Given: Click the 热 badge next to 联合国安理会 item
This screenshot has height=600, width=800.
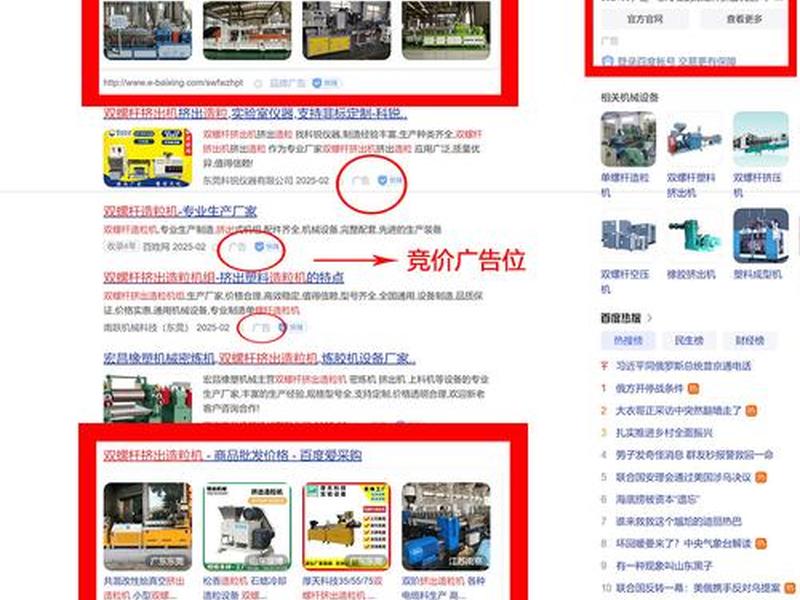Looking at the screenshot, I should tap(761, 478).
